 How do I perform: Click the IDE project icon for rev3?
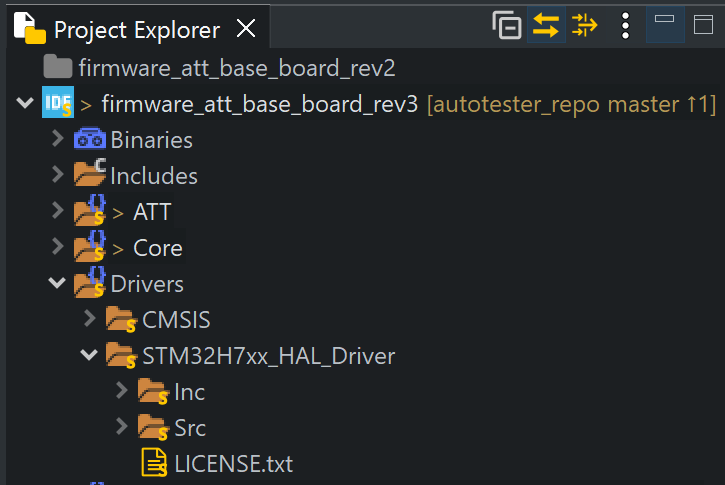(x=58, y=103)
